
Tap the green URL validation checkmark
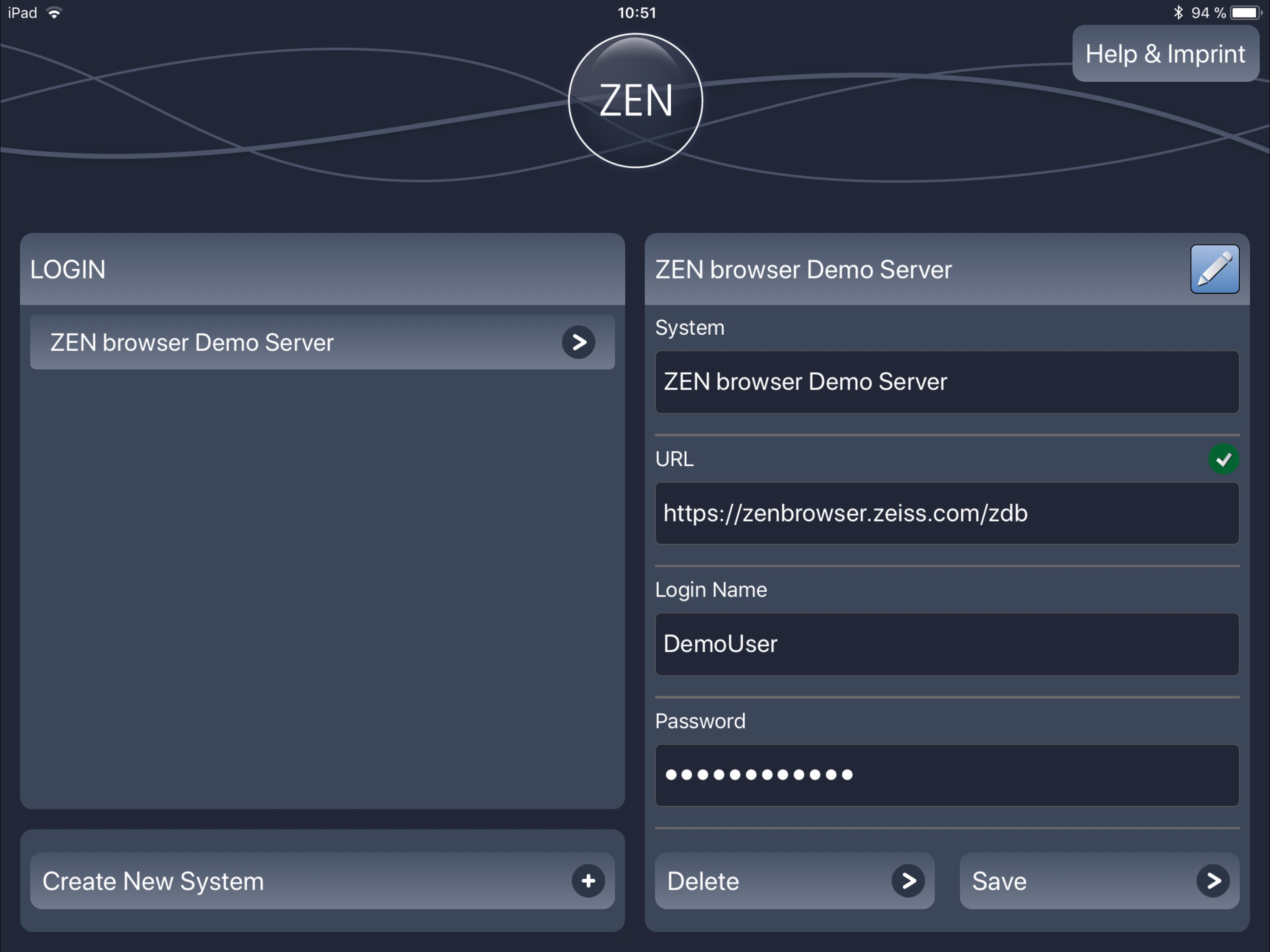[x=1223, y=459]
